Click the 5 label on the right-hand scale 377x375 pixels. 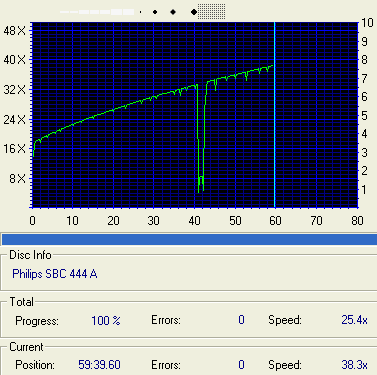[364, 116]
